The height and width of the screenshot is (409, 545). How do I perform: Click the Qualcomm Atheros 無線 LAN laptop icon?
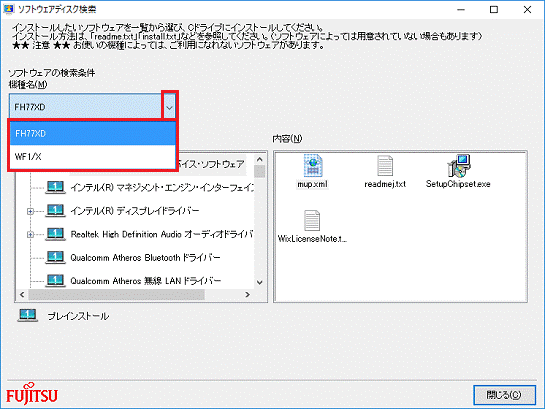(x=55, y=280)
